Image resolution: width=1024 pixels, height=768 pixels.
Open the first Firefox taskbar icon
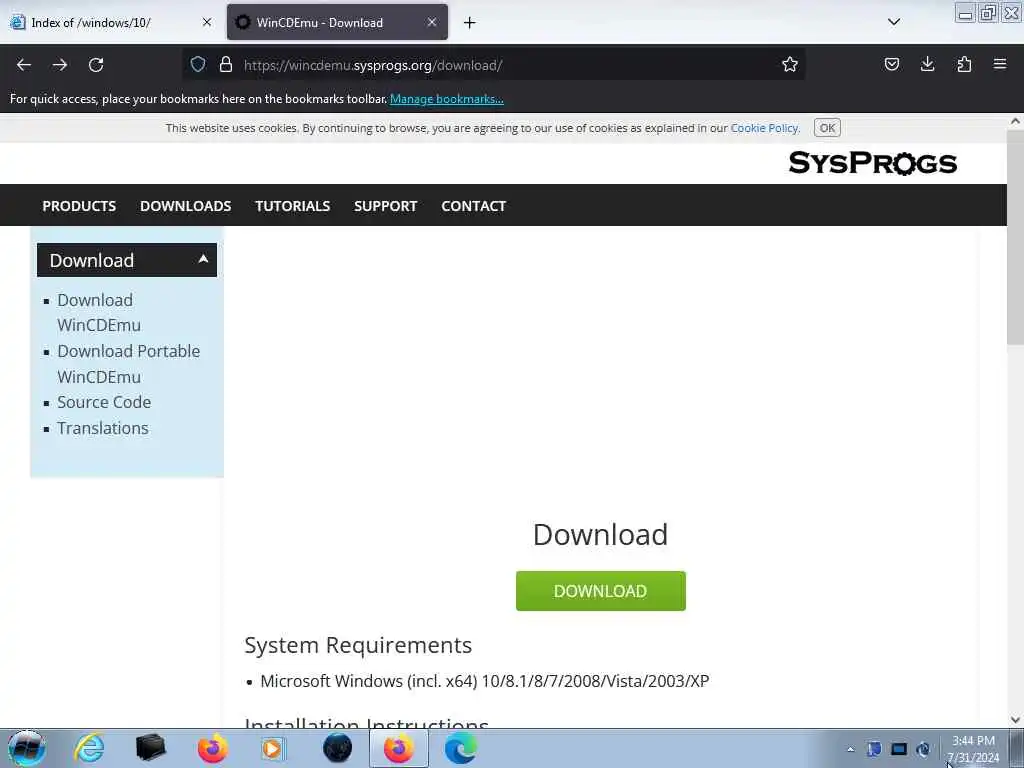(x=212, y=748)
